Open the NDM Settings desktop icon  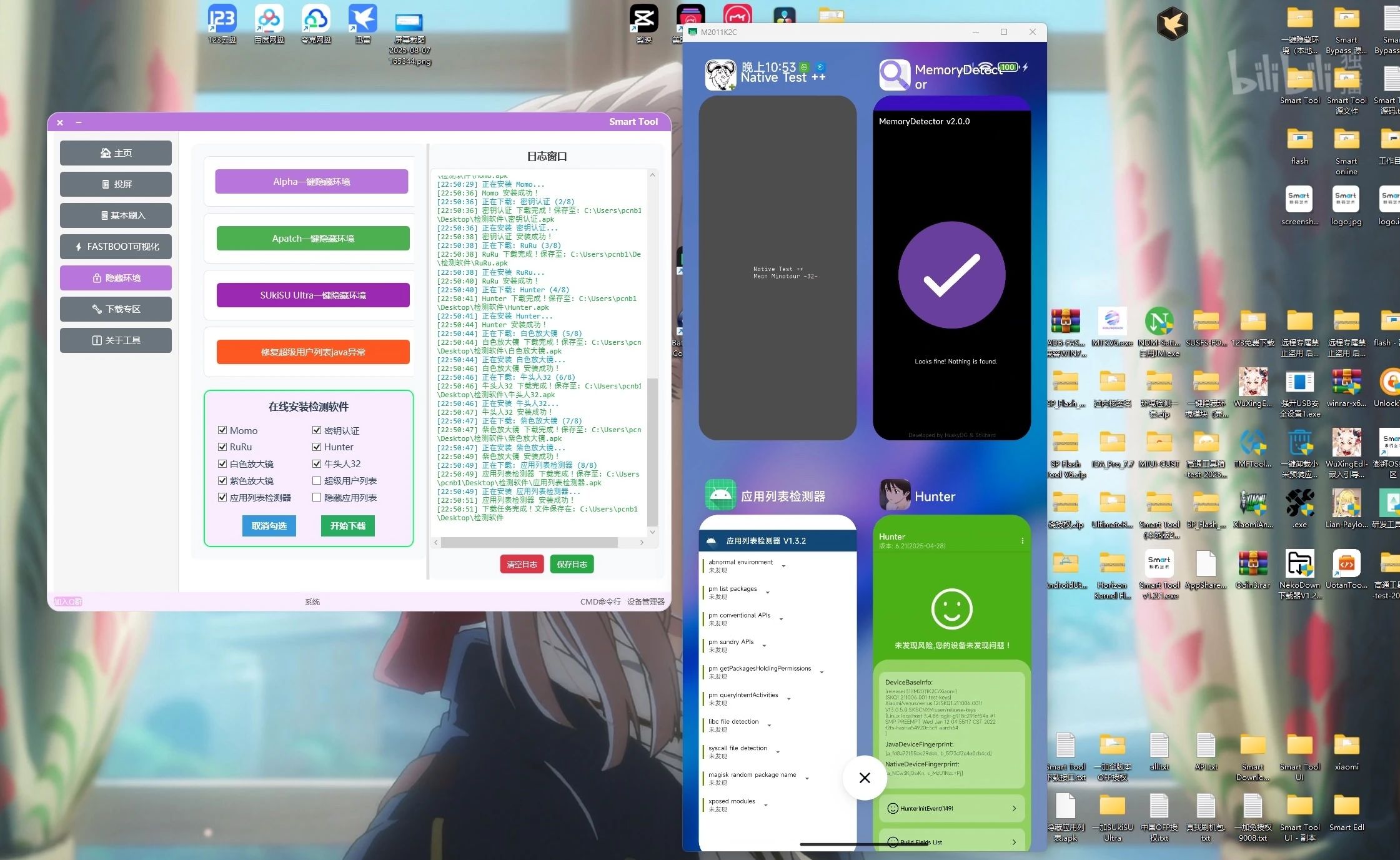click(1159, 332)
